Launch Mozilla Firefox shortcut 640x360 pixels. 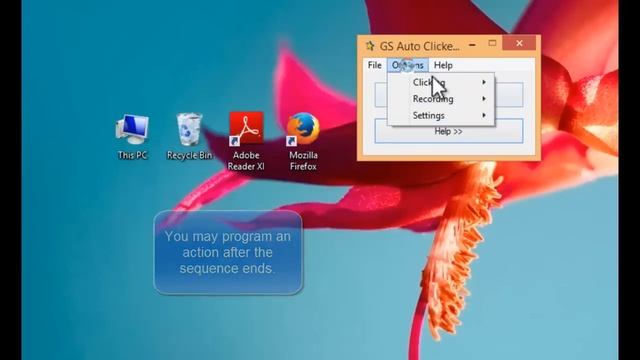pos(303,141)
